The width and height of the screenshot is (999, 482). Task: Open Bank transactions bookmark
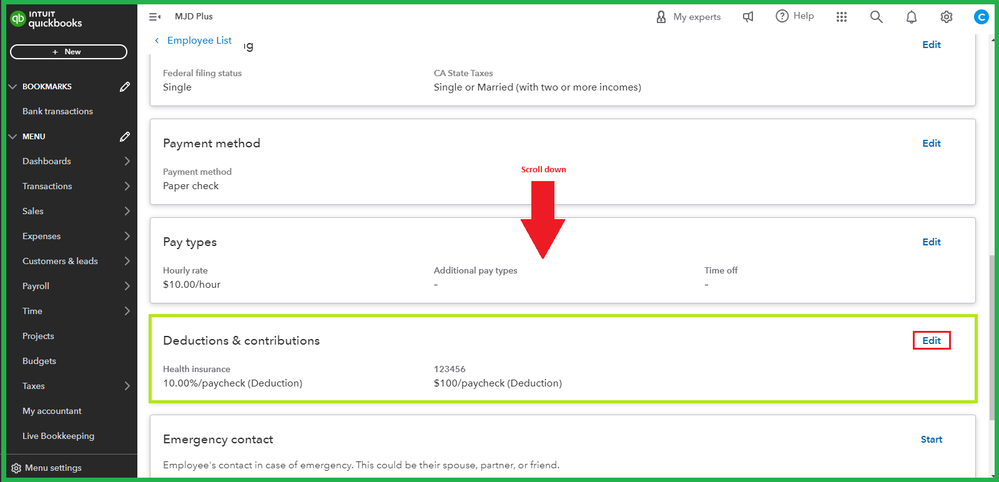coord(57,111)
